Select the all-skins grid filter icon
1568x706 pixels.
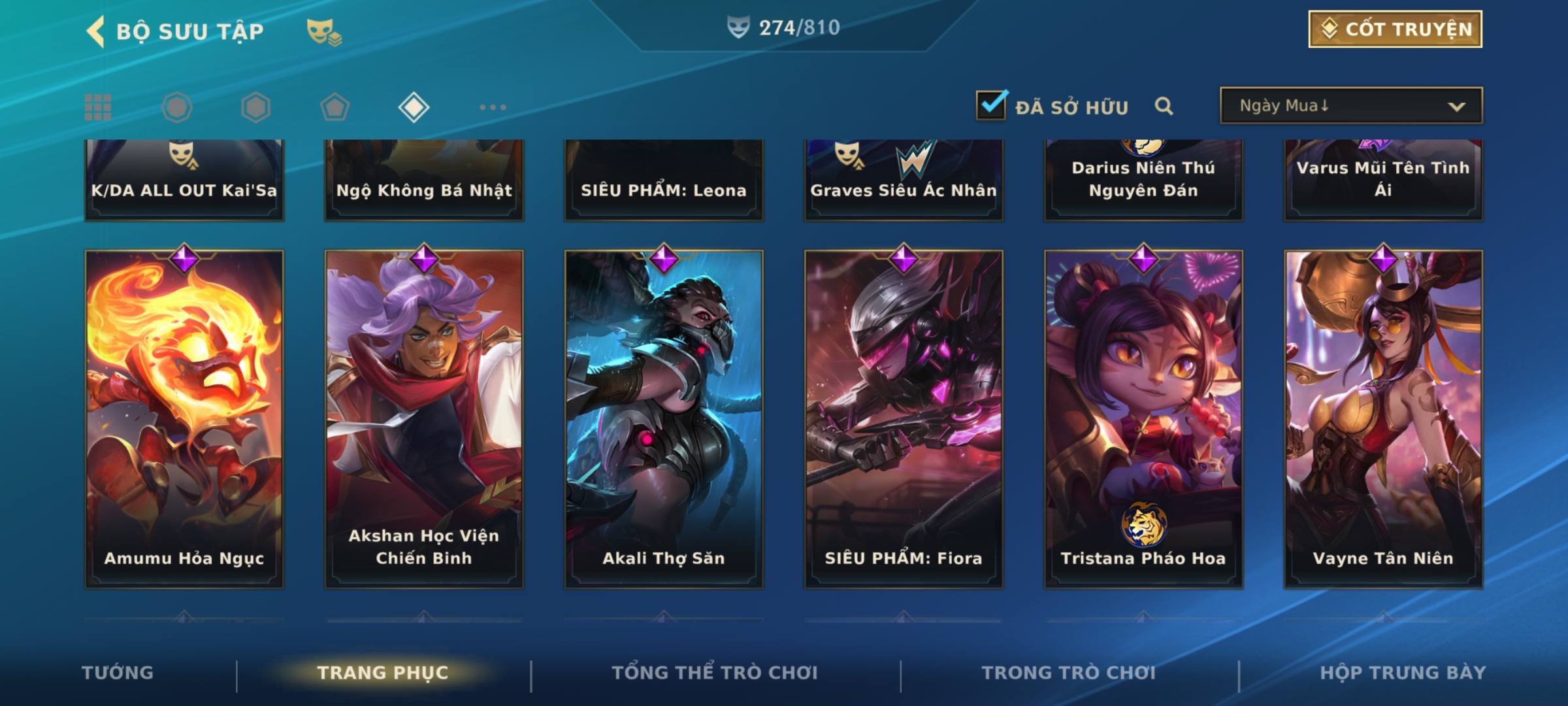[98, 107]
